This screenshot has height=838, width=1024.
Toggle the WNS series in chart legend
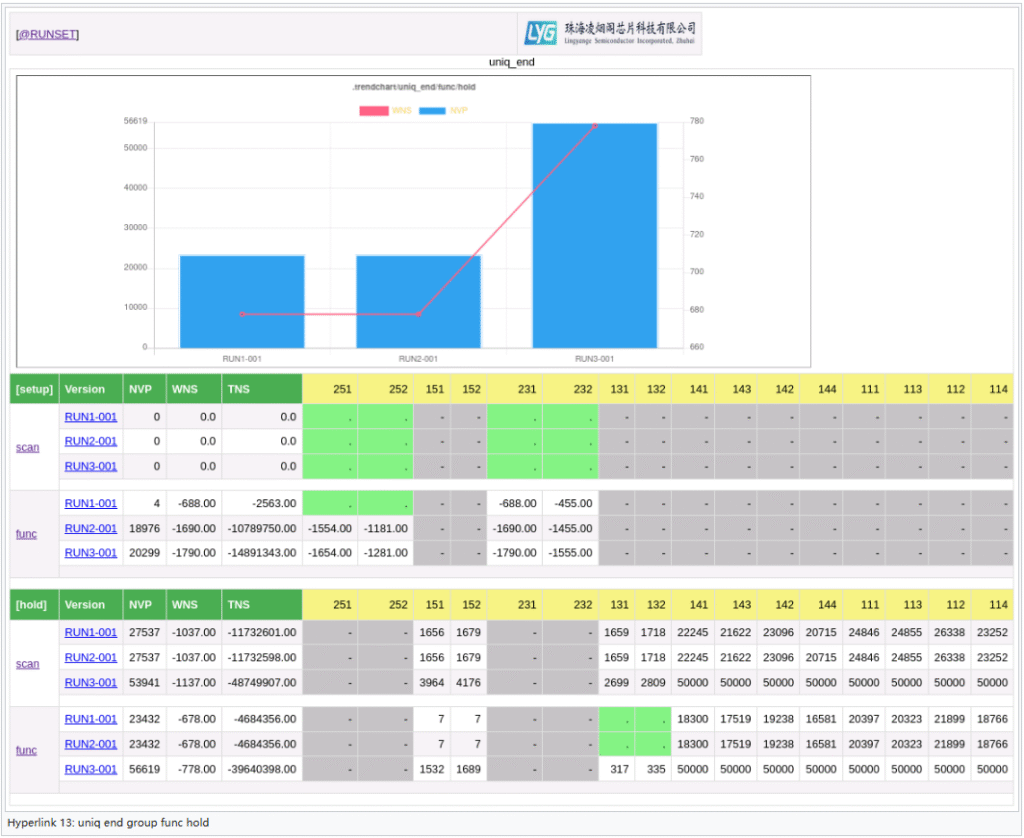coord(386,110)
